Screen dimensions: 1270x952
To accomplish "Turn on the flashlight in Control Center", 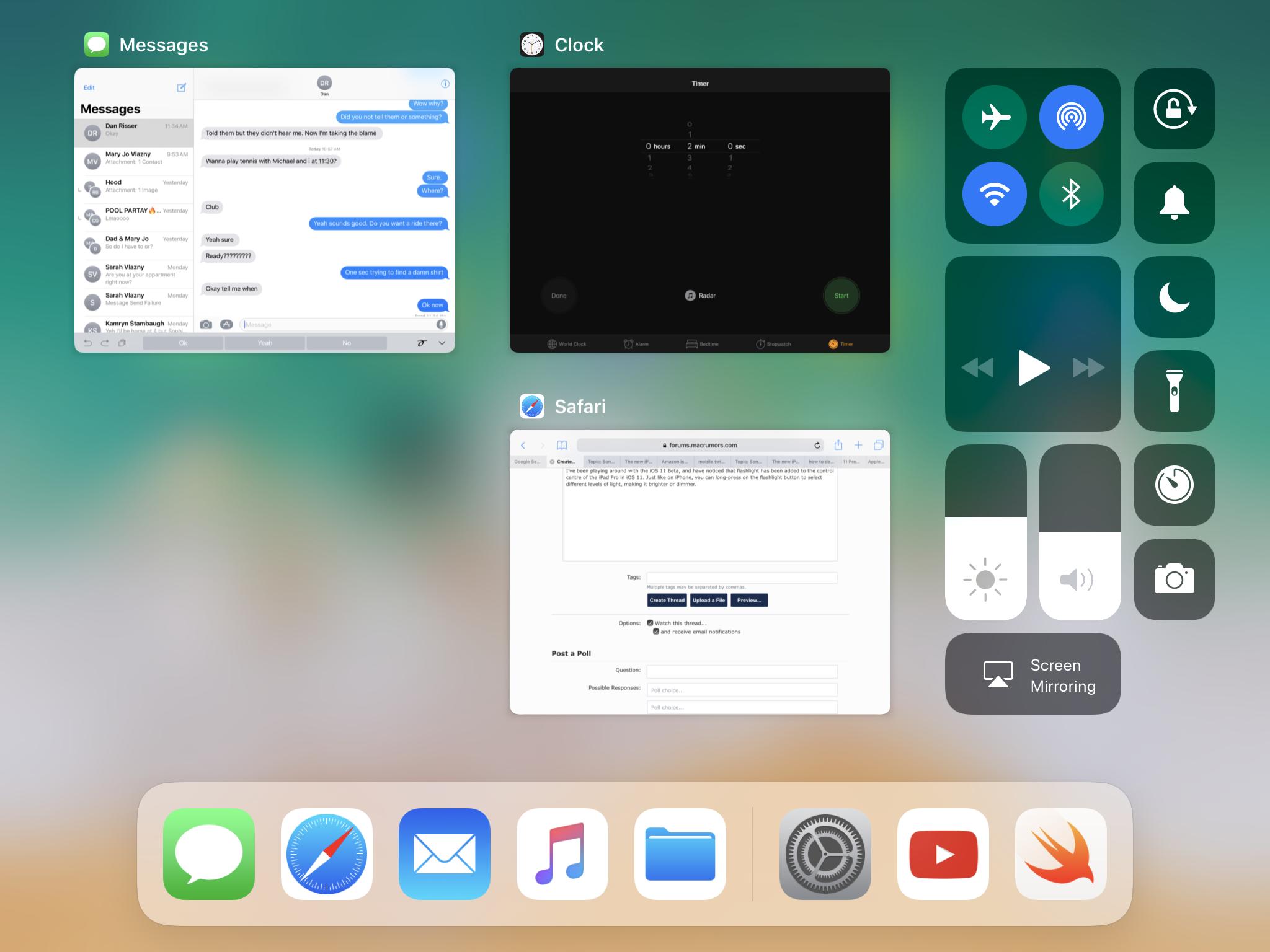I will coord(1174,391).
